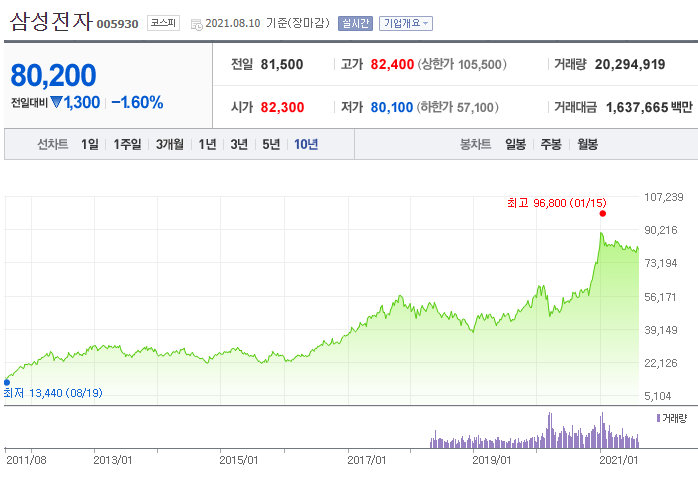This screenshot has height=478, width=698.
Task: Click the 고가 value 82,400
Action: [x=392, y=65]
